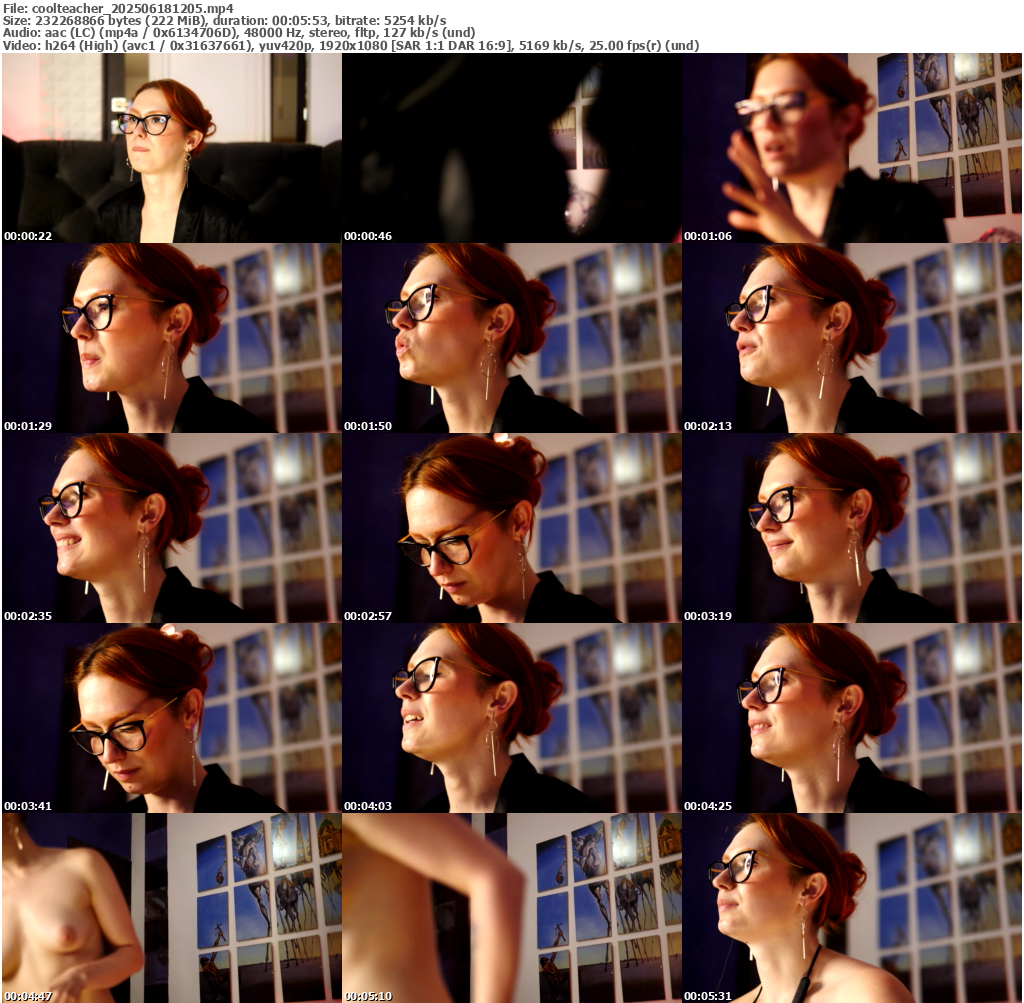Open the thumbnail at timestamp 00:00:22

[x=171, y=148]
